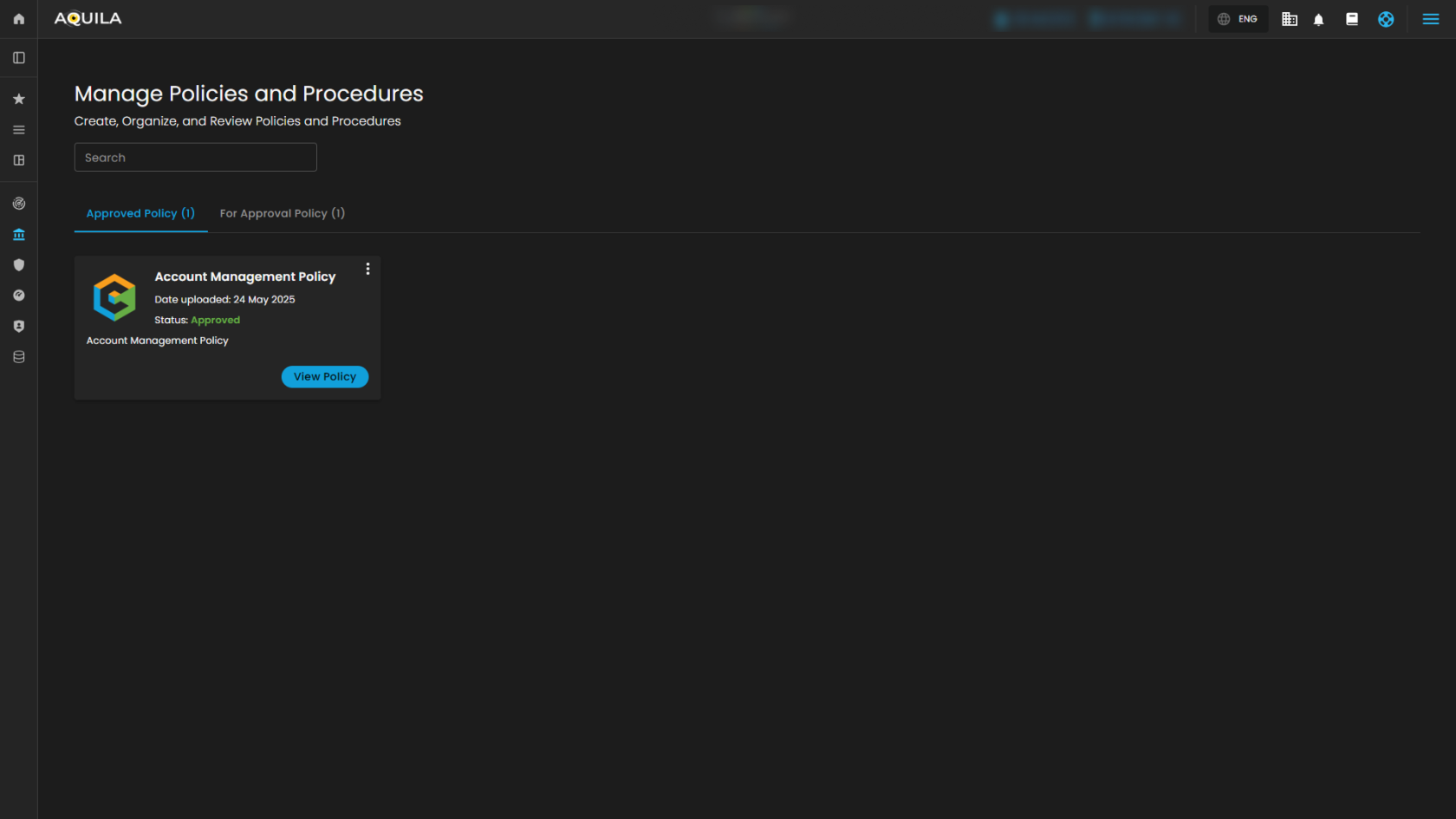Open the organization building icon in header

(x=1290, y=19)
